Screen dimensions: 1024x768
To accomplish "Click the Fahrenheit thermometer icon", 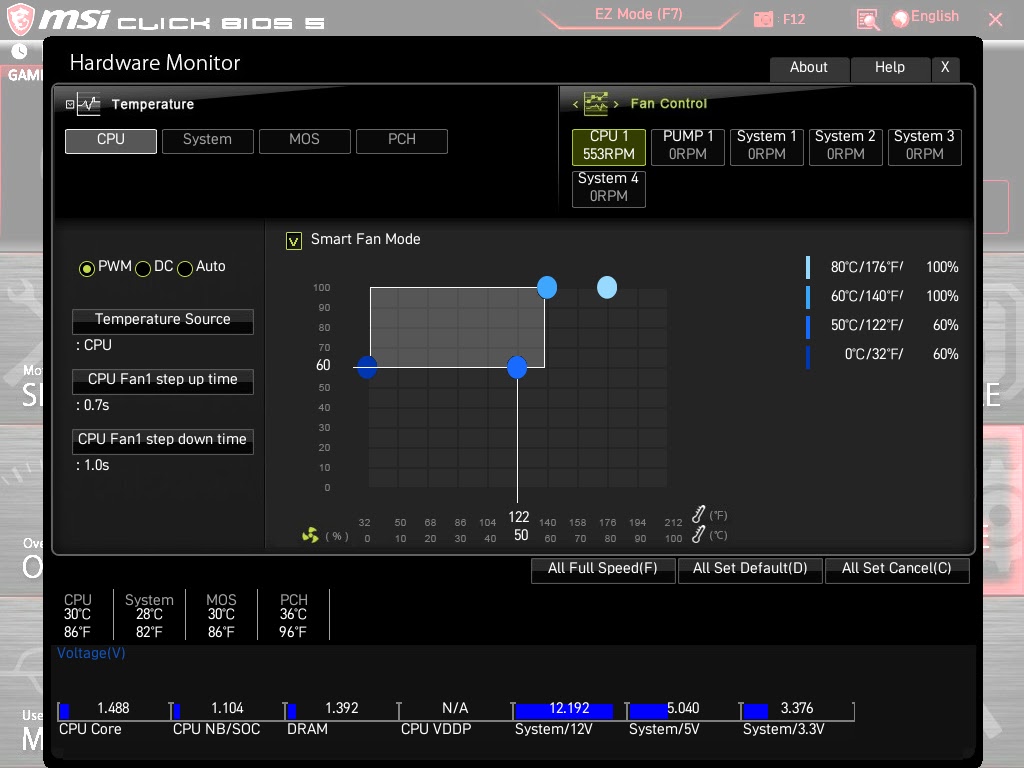I will (x=698, y=514).
